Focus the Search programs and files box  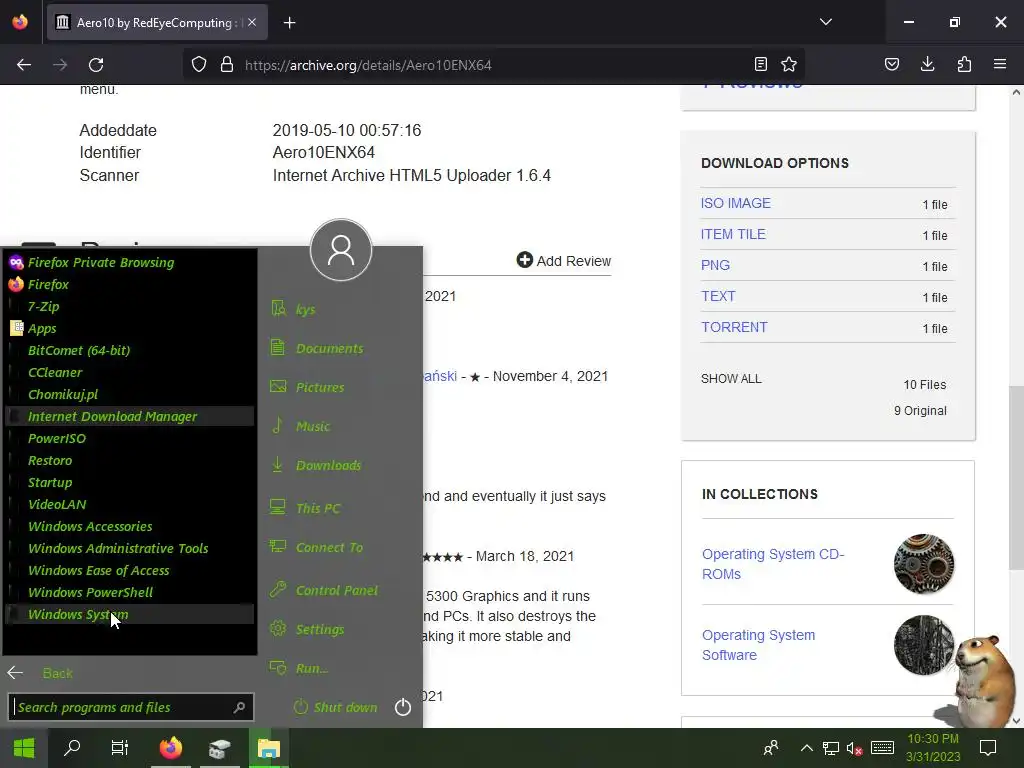click(131, 707)
